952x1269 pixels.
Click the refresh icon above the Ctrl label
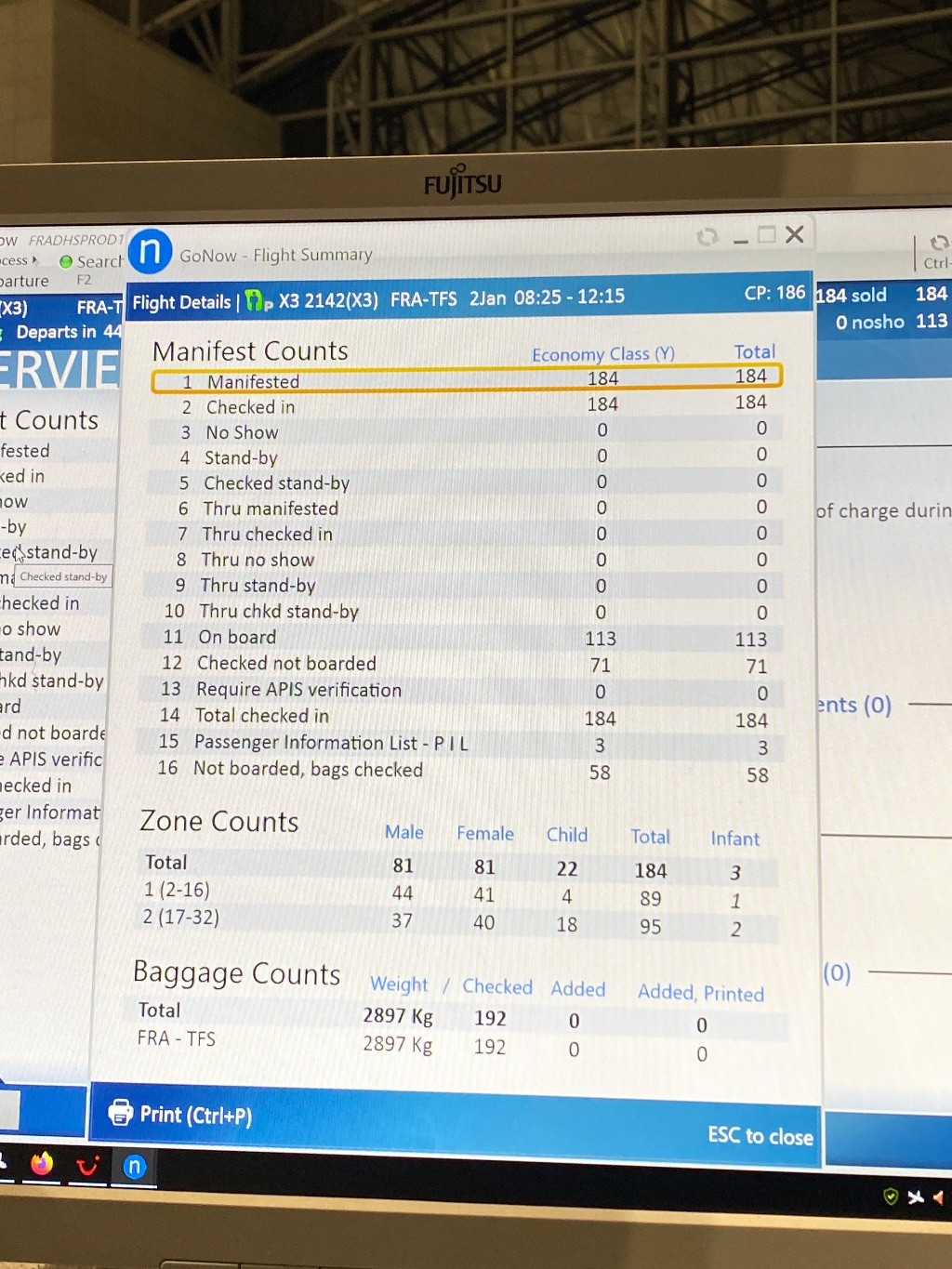tap(938, 244)
